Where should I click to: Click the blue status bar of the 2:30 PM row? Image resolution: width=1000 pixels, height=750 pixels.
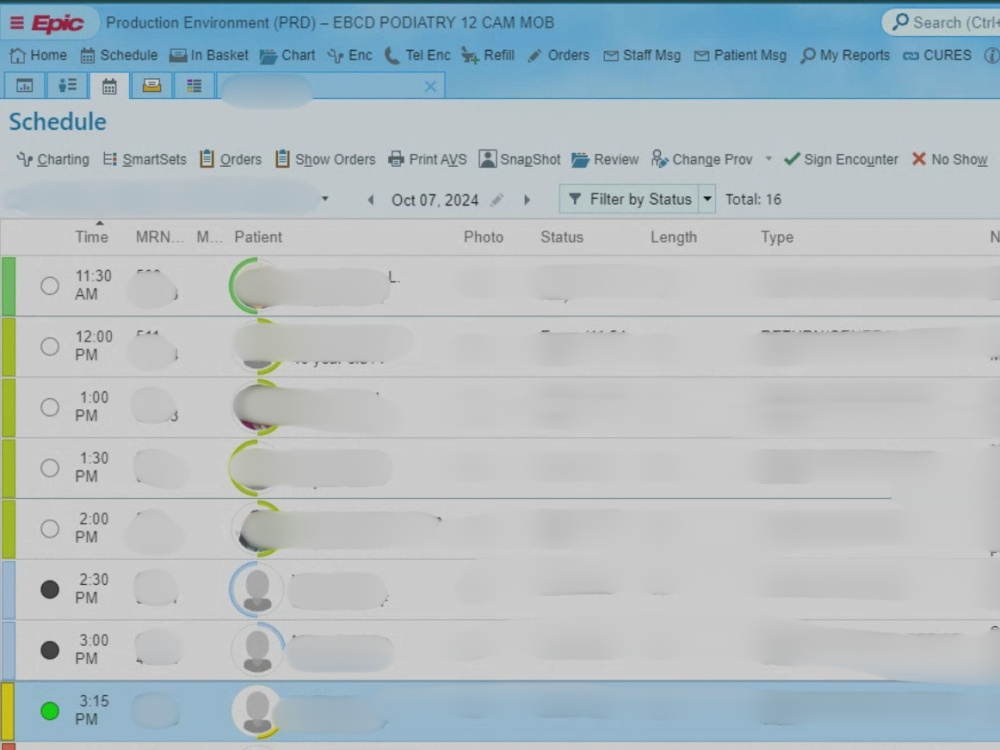tap(8, 589)
